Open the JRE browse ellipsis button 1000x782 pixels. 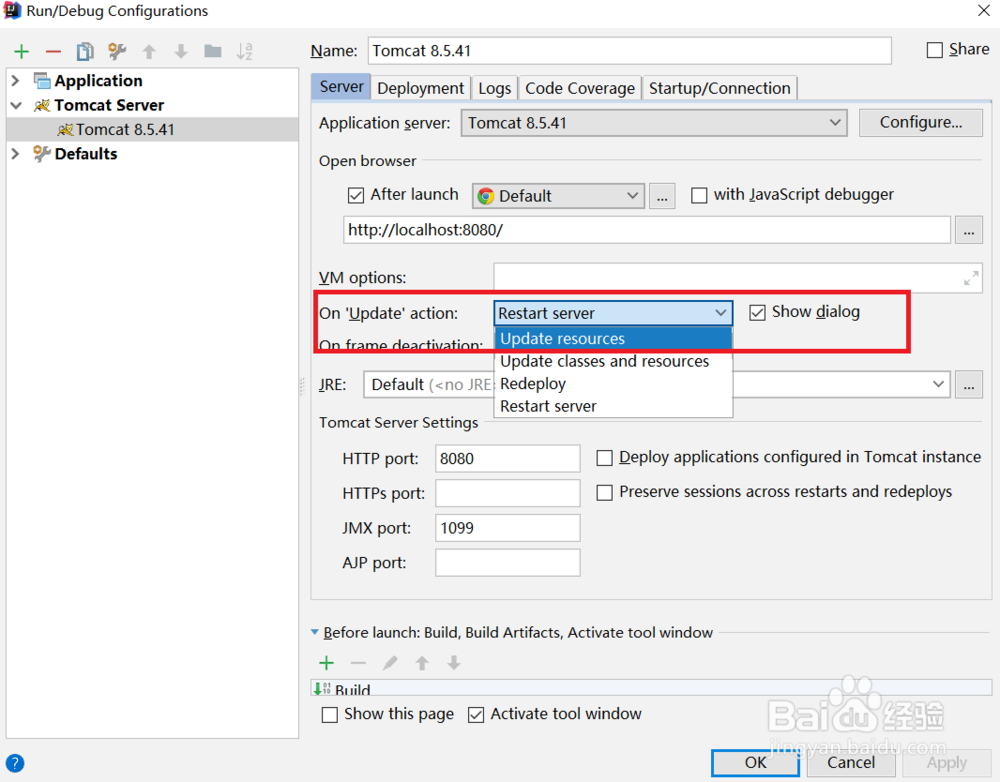click(x=969, y=385)
